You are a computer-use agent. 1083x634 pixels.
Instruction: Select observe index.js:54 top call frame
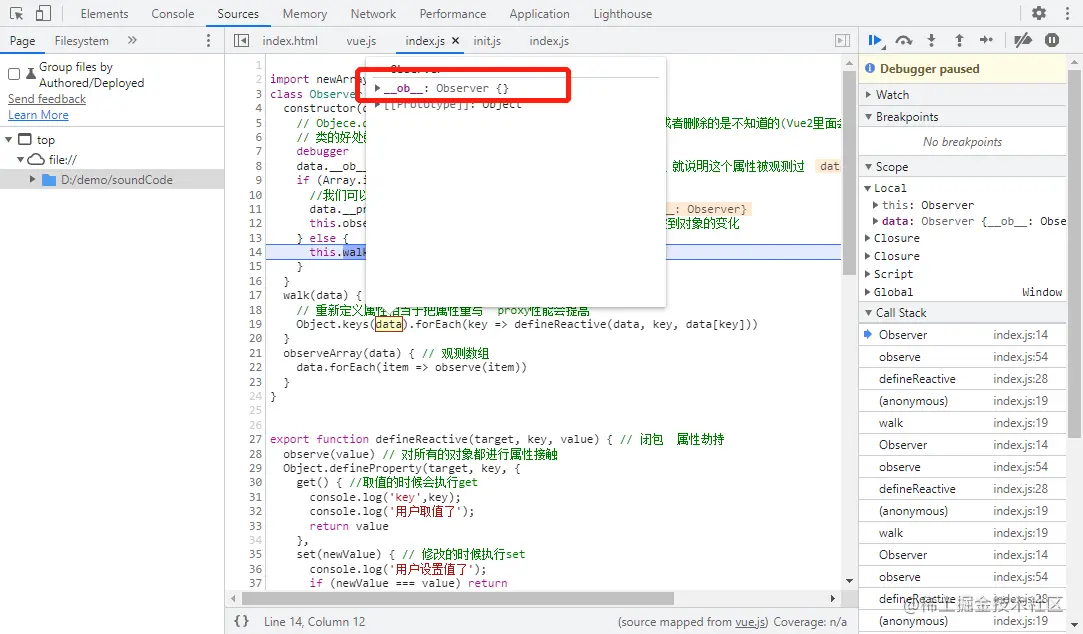pos(963,357)
